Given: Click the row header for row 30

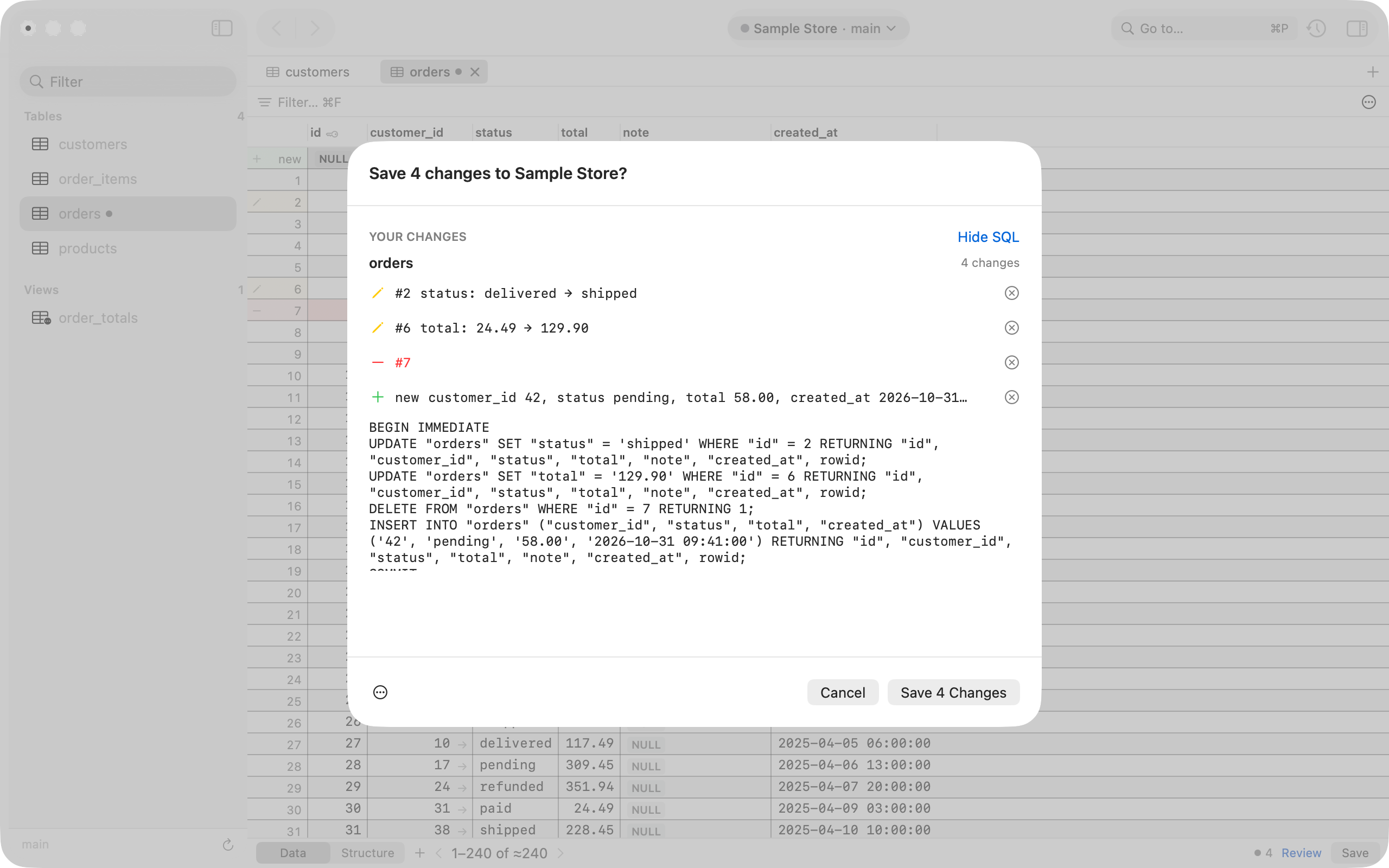Looking at the screenshot, I should click(278, 809).
